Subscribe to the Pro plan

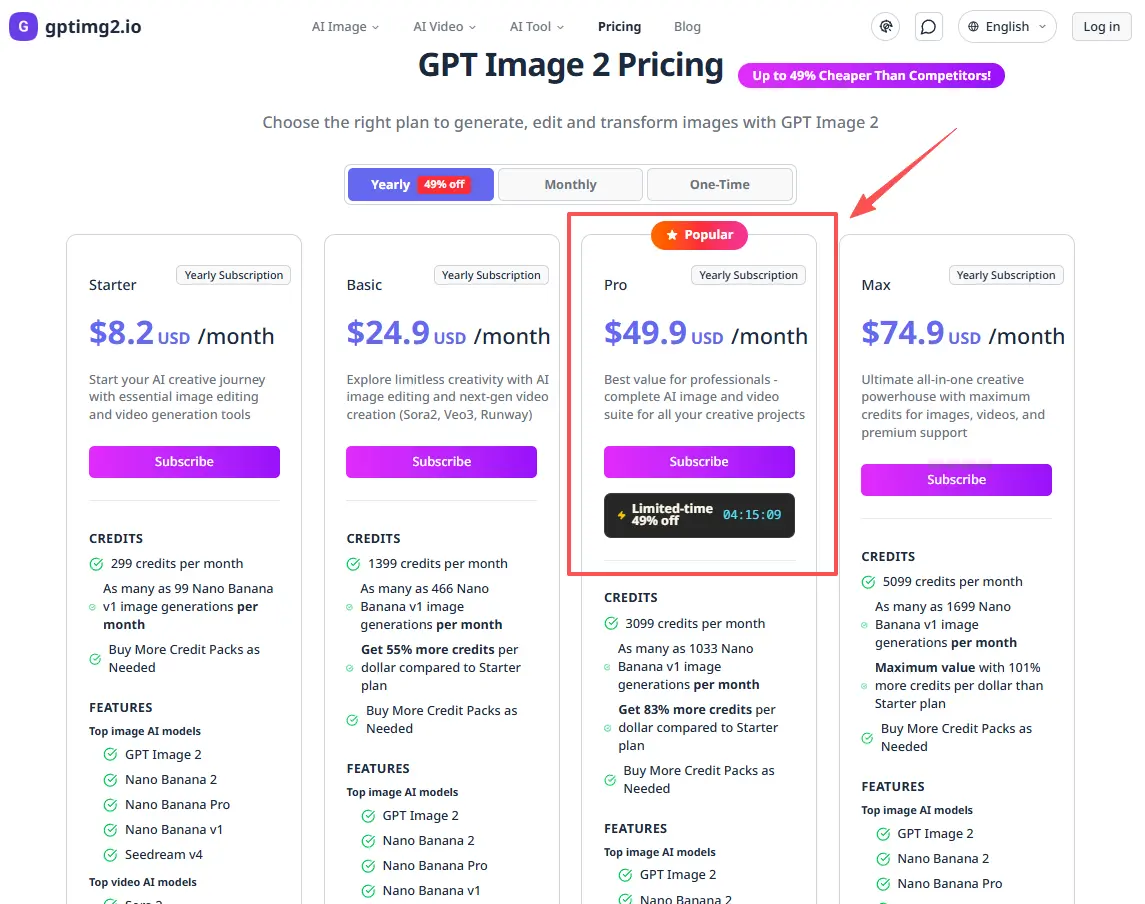(x=699, y=461)
